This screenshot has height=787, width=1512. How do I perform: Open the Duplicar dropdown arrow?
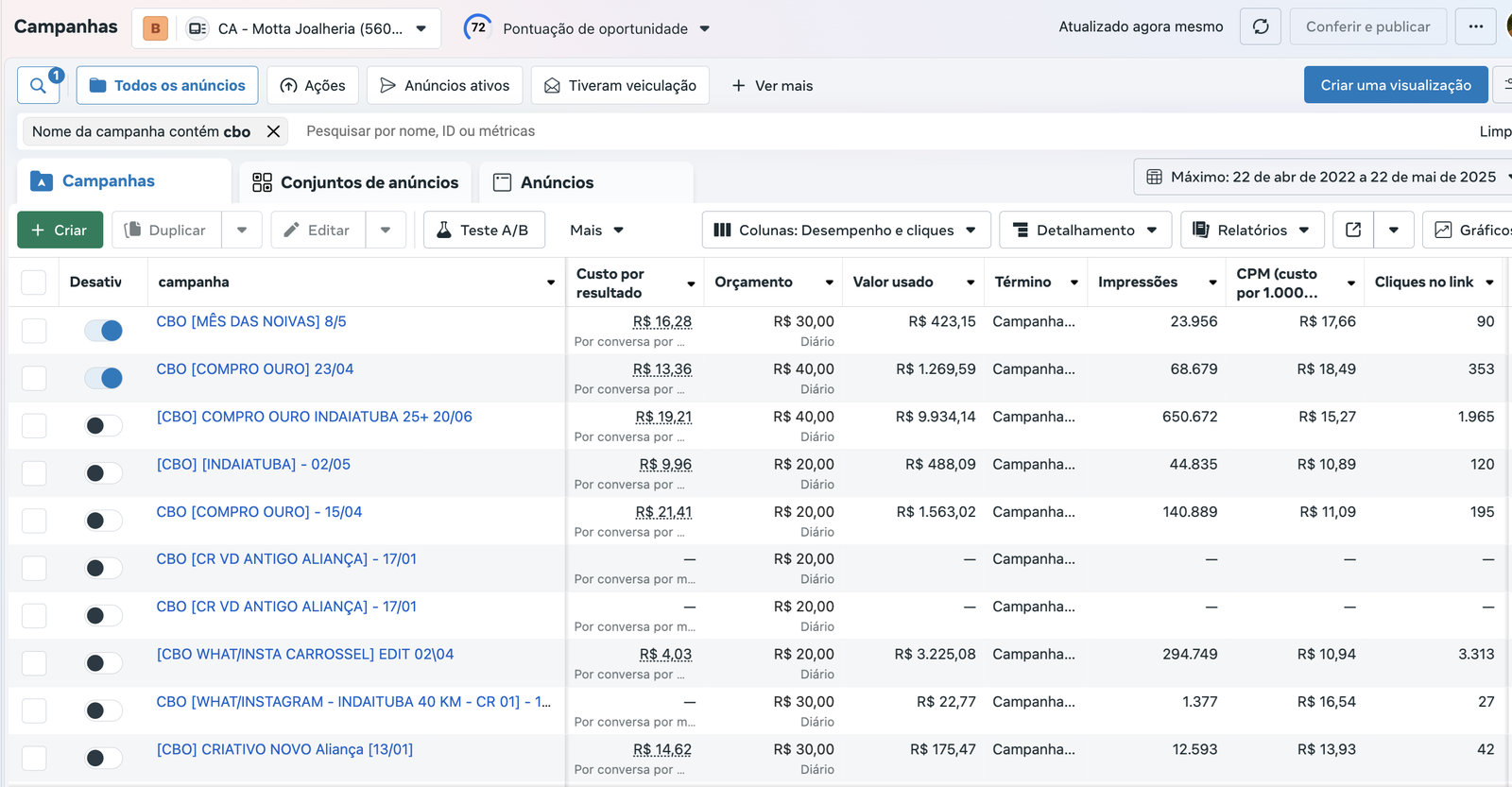[242, 230]
